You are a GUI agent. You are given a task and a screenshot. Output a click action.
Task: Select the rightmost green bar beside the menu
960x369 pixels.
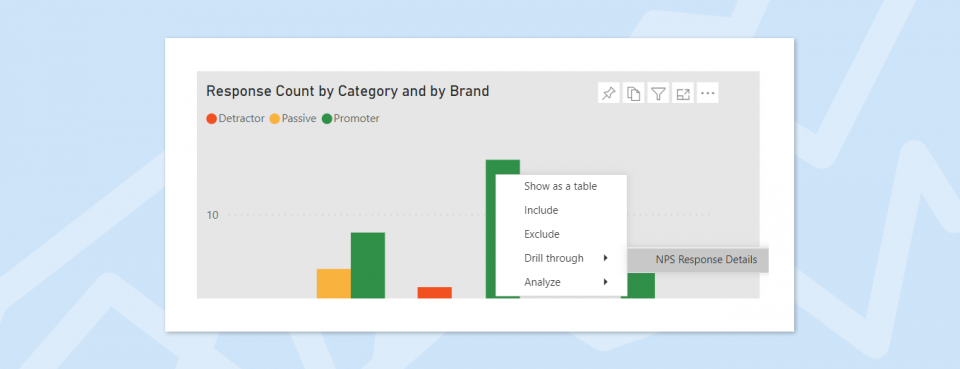click(638, 286)
